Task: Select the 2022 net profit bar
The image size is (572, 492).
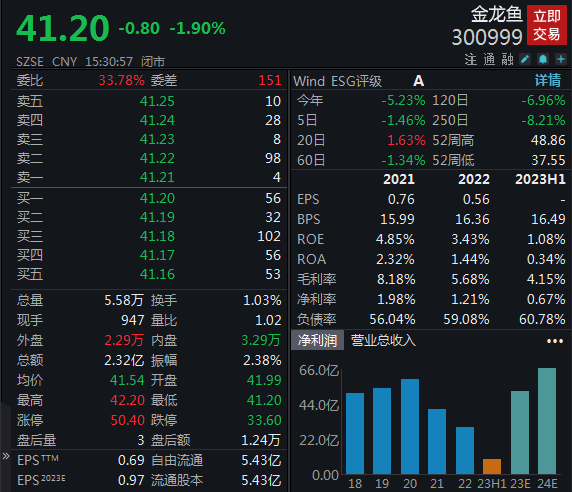Action: (x=465, y=450)
